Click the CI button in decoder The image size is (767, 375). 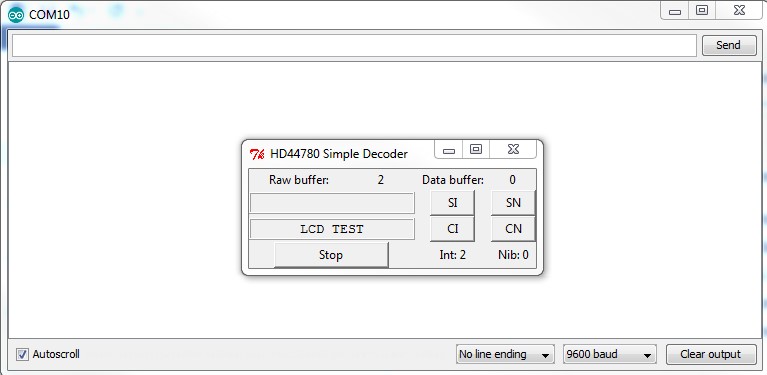(452, 229)
